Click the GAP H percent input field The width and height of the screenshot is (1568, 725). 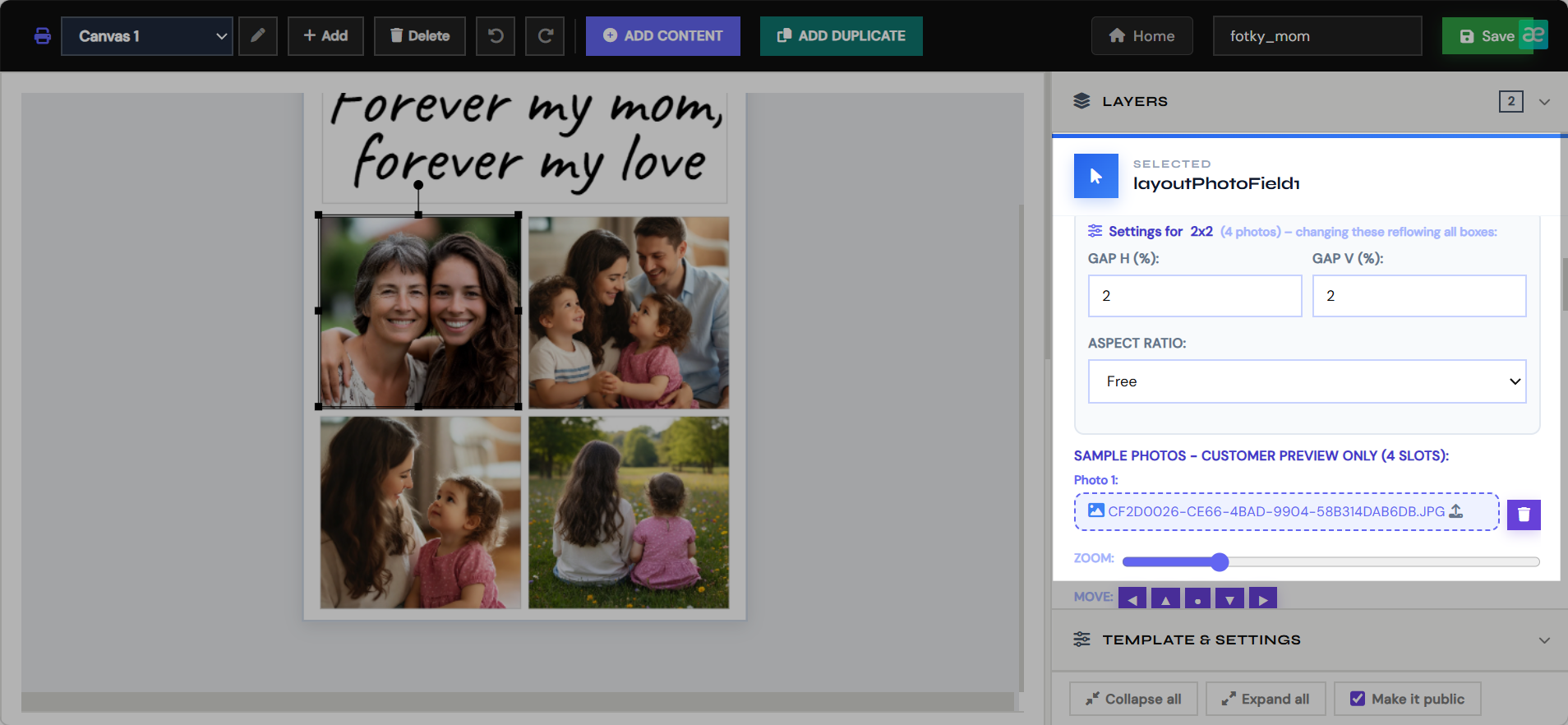click(x=1195, y=296)
